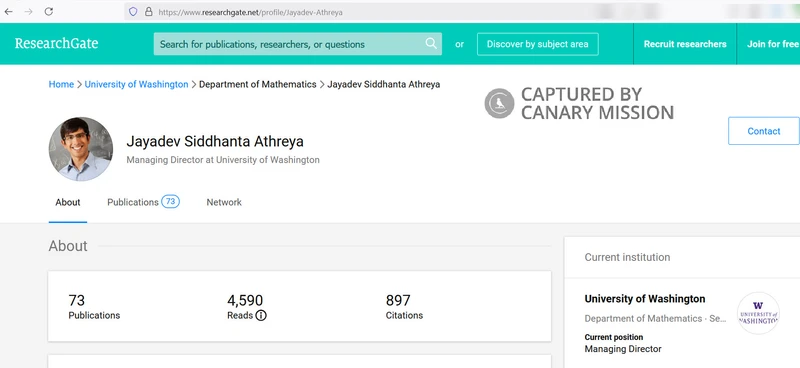The height and width of the screenshot is (368, 800).
Task: Open University of Washington breadcrumb link
Action: coord(136,84)
